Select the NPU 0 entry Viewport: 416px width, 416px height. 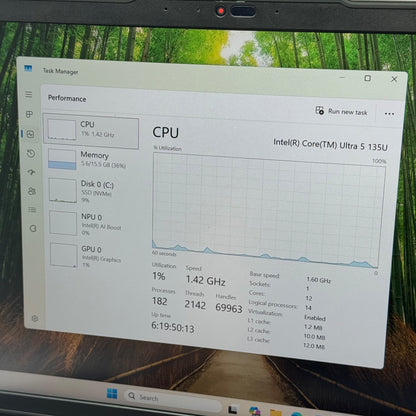[x=93, y=223]
